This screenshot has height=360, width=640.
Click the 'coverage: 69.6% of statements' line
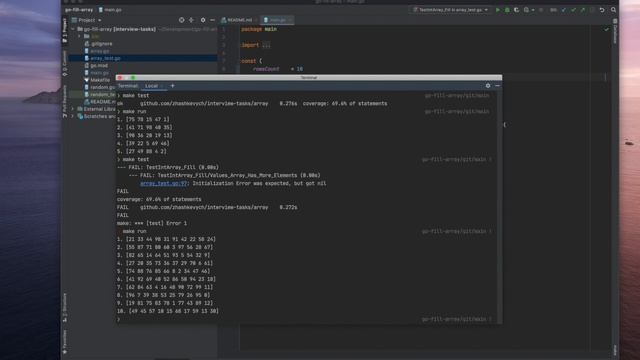click(x=159, y=200)
